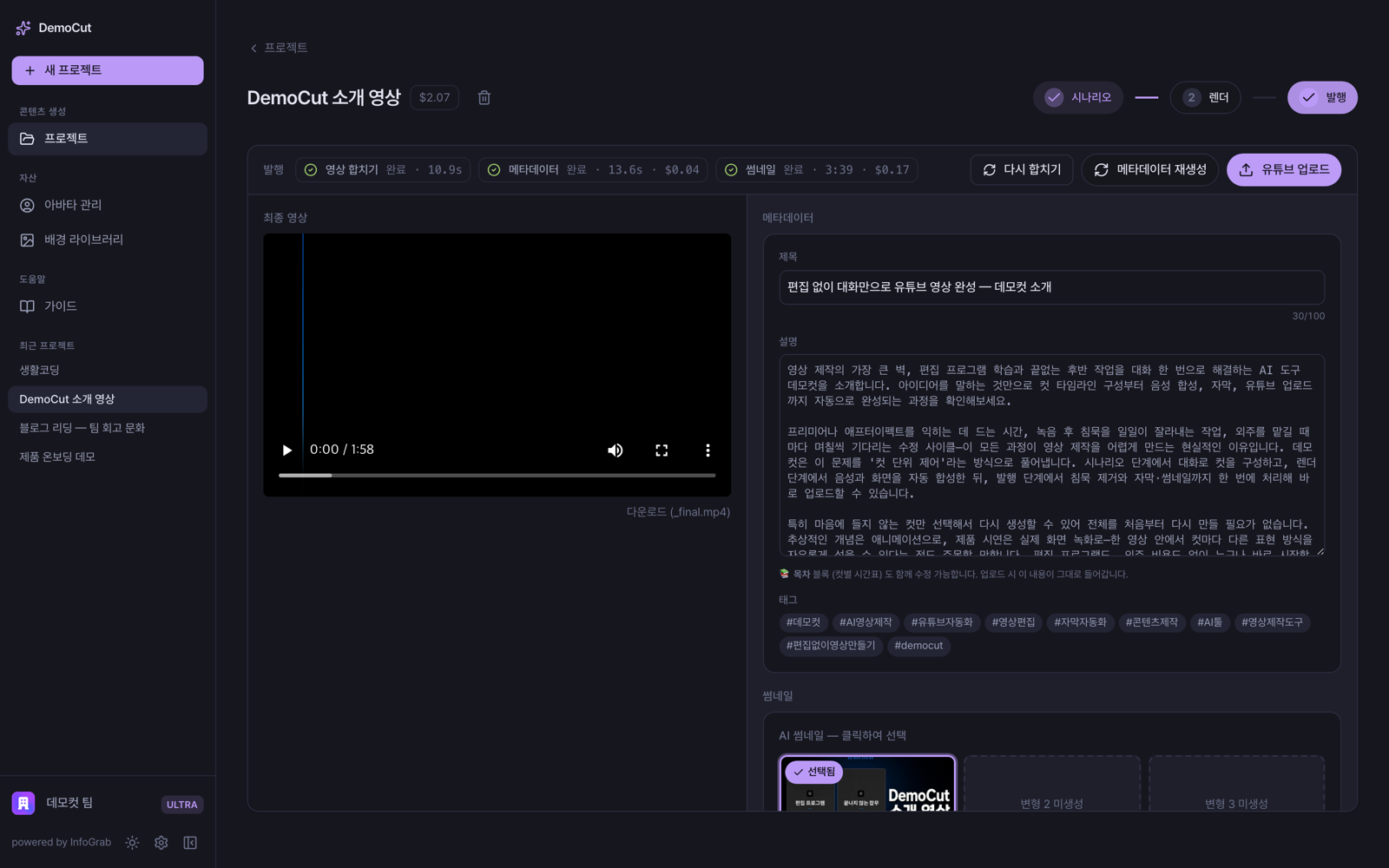Screen dimensions: 1389x868
Task: Click the powered by InfoGrab text
Action: [x=62, y=843]
